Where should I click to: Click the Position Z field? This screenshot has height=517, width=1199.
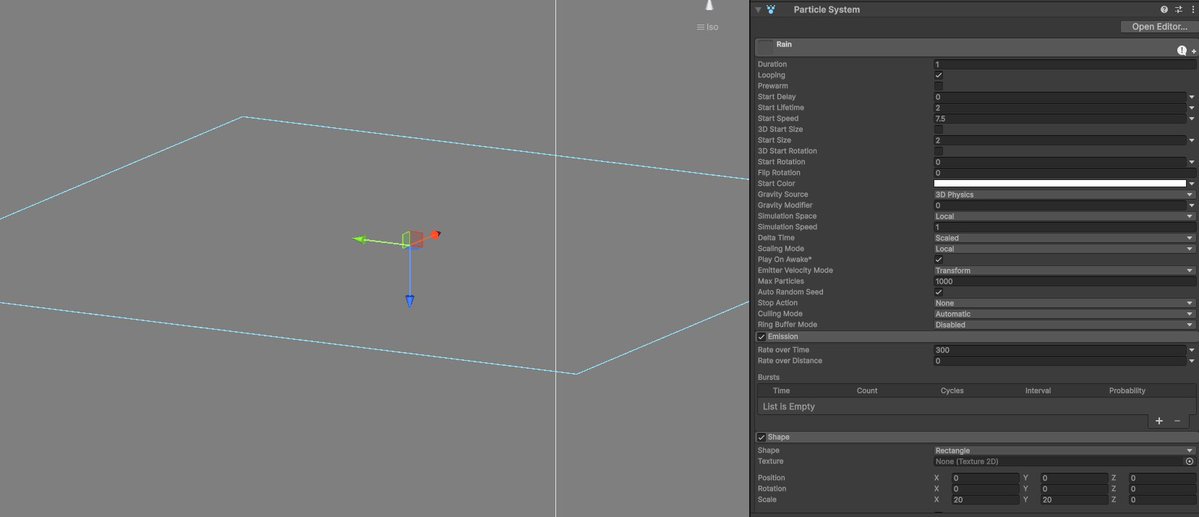[1162, 478]
